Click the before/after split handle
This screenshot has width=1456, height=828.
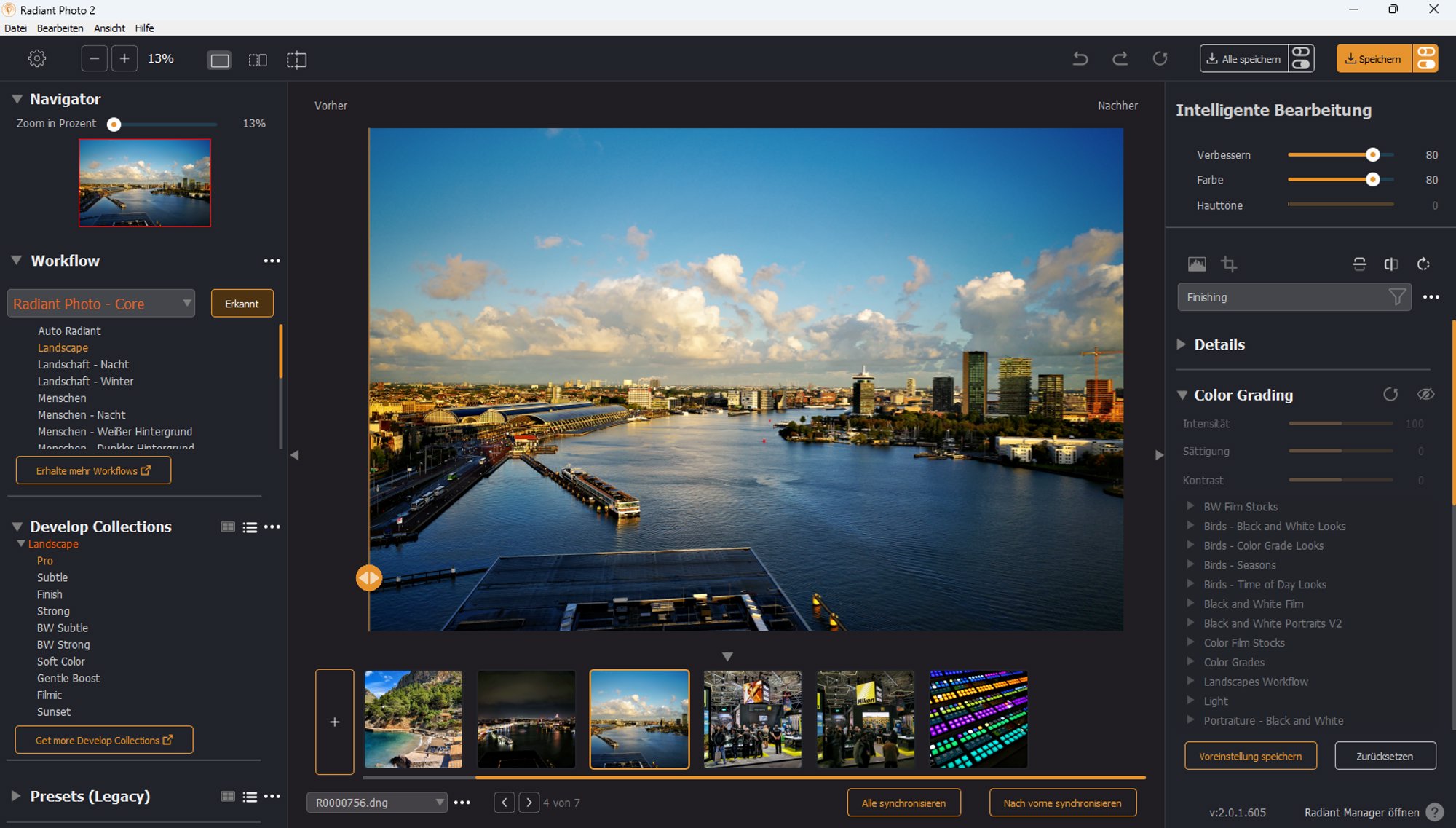pos(369,578)
